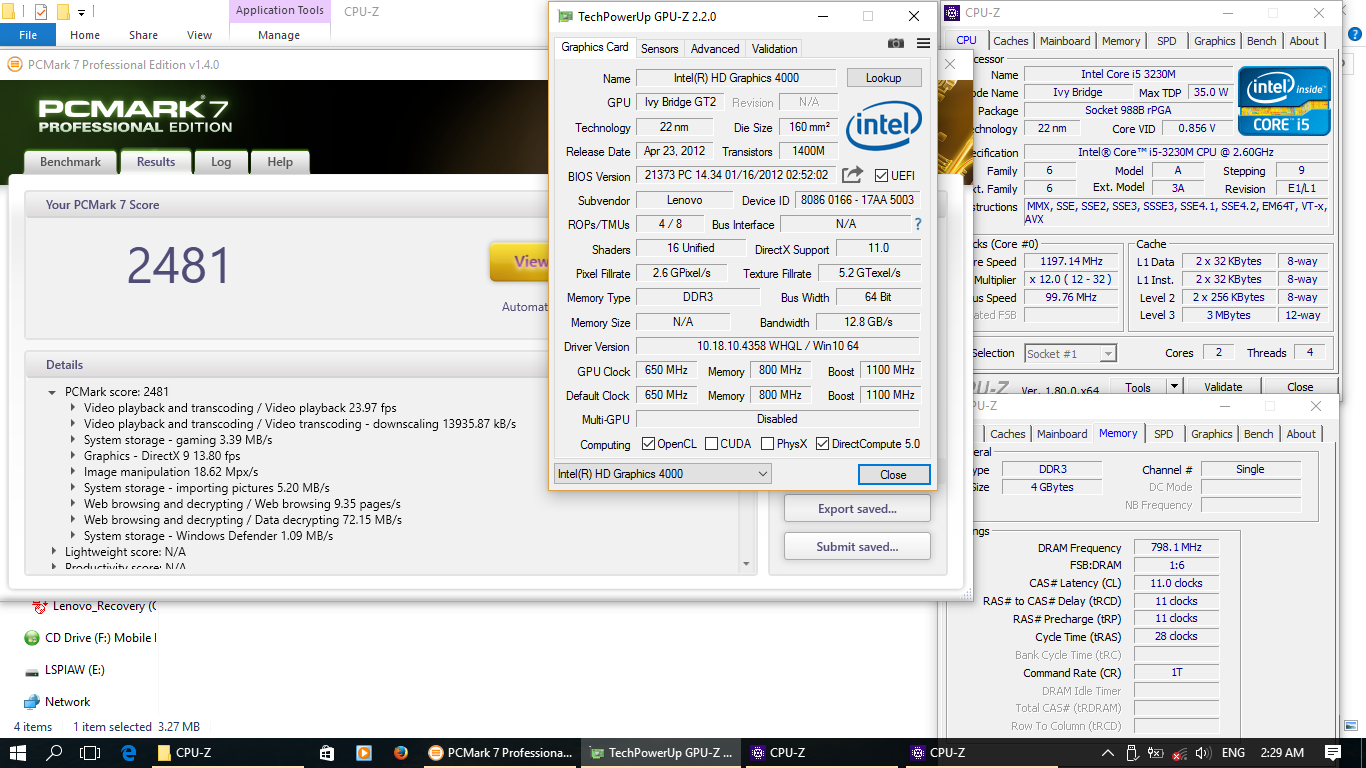Open the Action Center notifications icon
Viewport: 1366px width, 768px height.
click(x=1332, y=753)
